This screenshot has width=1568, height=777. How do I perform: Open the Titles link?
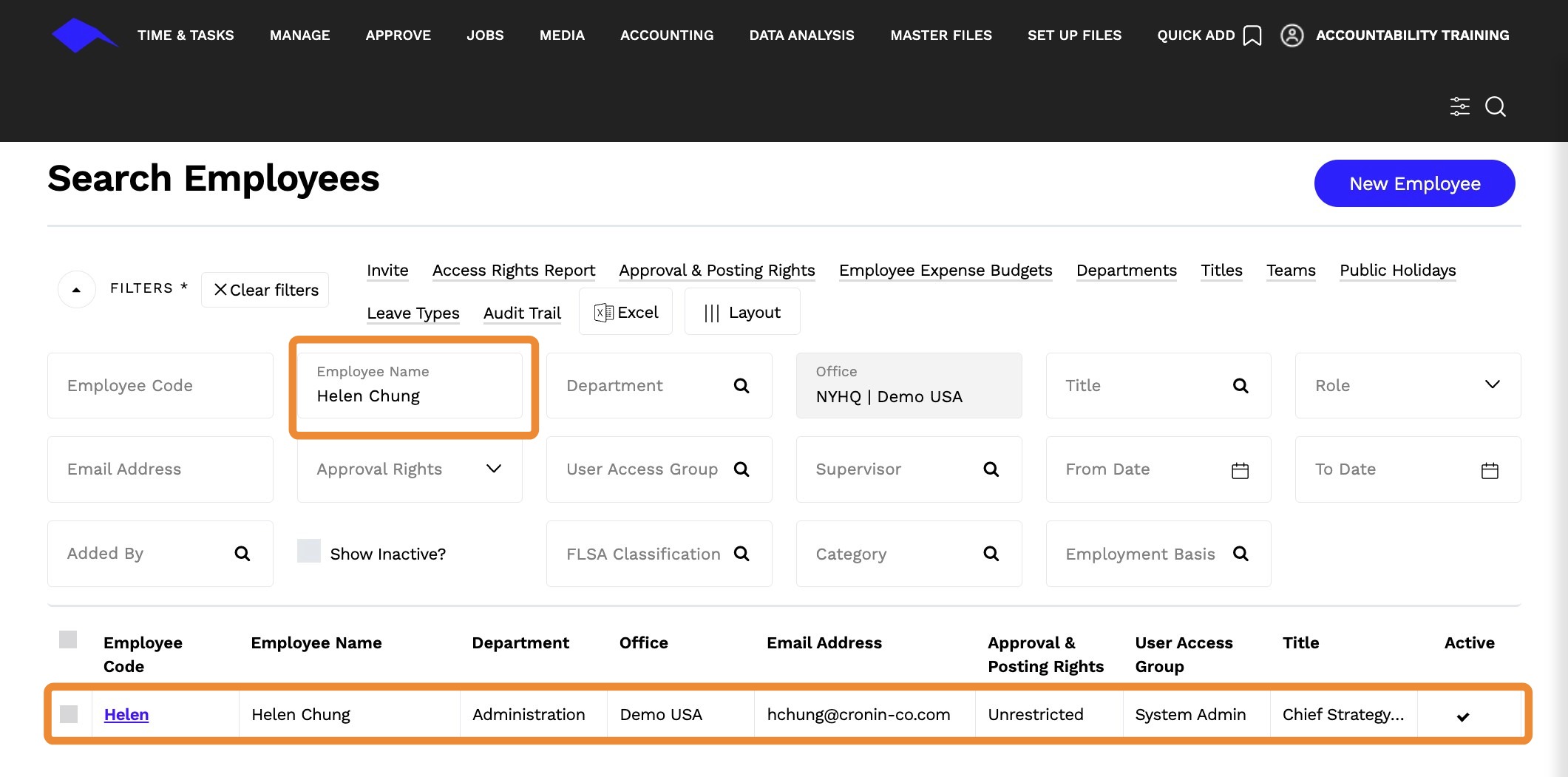(1221, 271)
